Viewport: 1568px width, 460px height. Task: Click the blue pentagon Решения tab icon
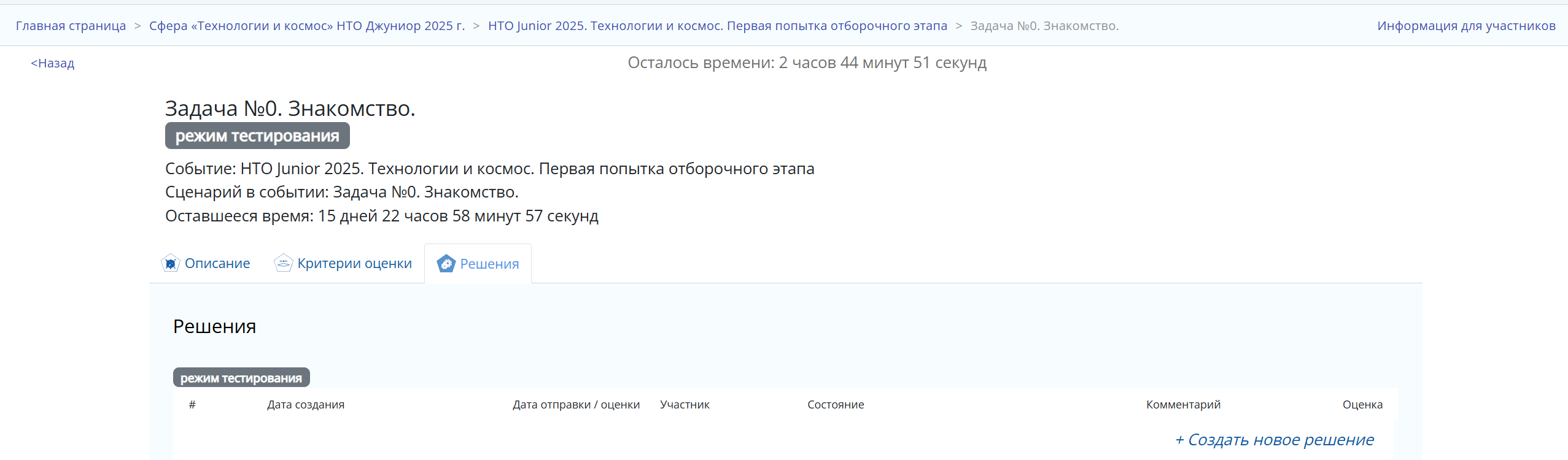tap(446, 264)
